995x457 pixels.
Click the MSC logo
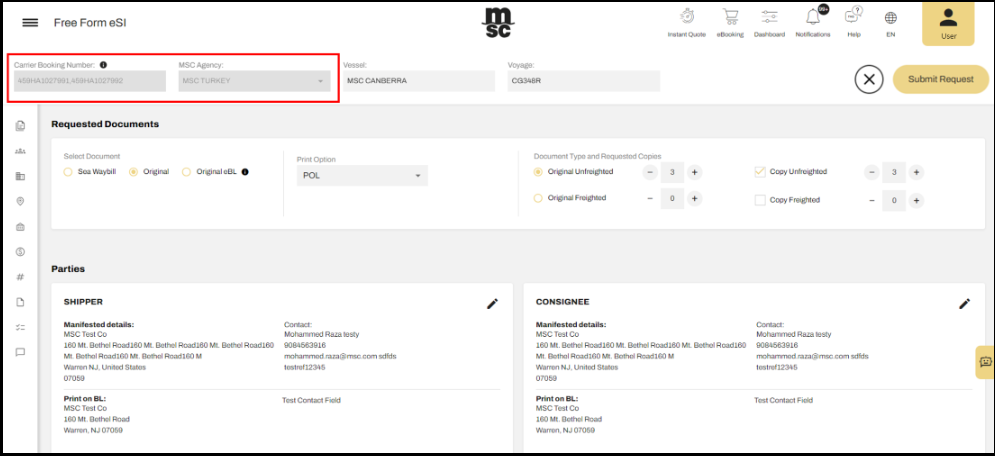(x=498, y=23)
